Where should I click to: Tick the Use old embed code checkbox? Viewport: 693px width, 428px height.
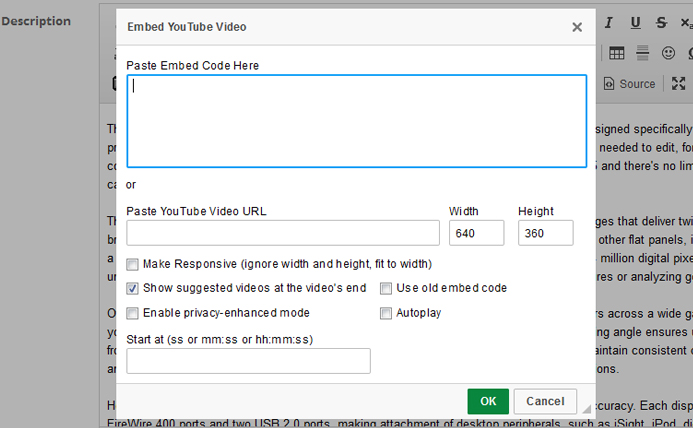386,289
